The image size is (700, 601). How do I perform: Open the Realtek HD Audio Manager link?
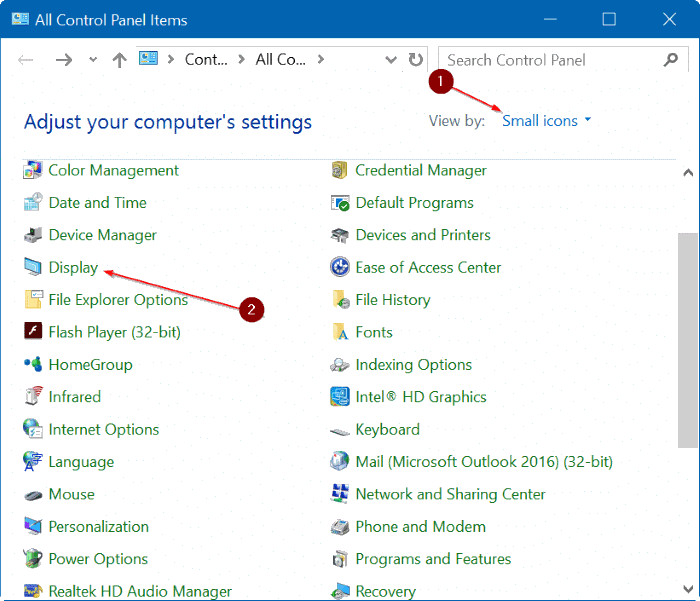(x=140, y=591)
